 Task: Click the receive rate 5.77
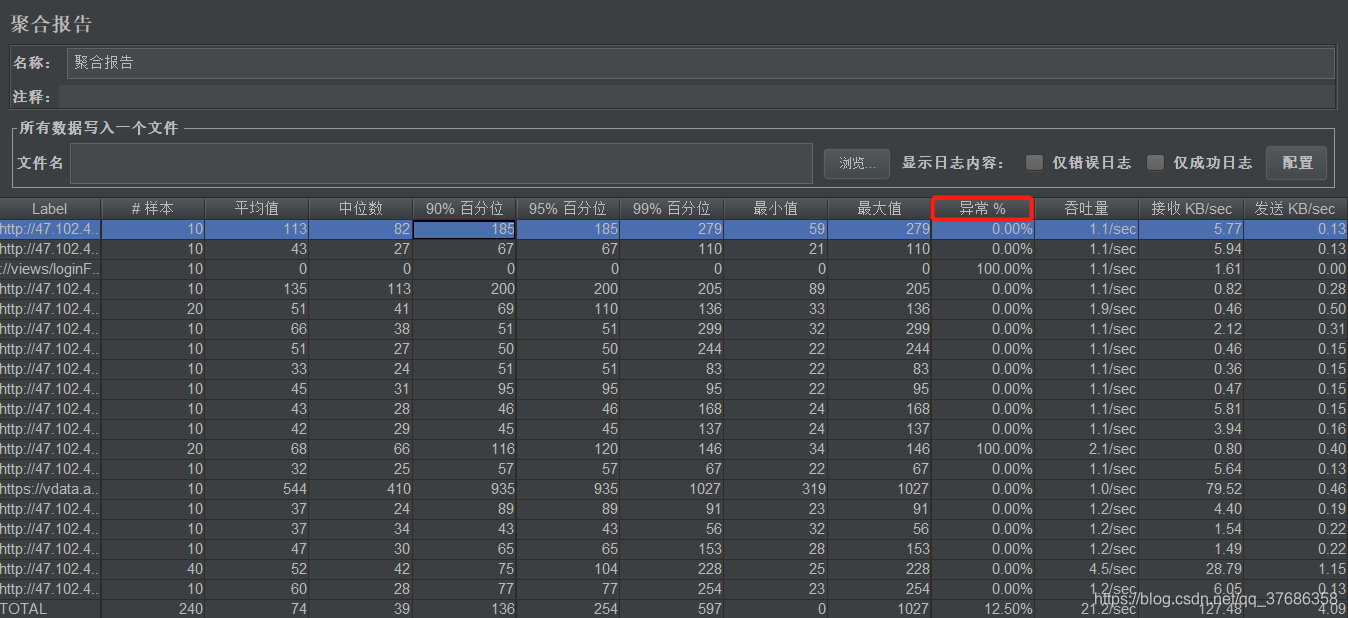(x=1227, y=229)
